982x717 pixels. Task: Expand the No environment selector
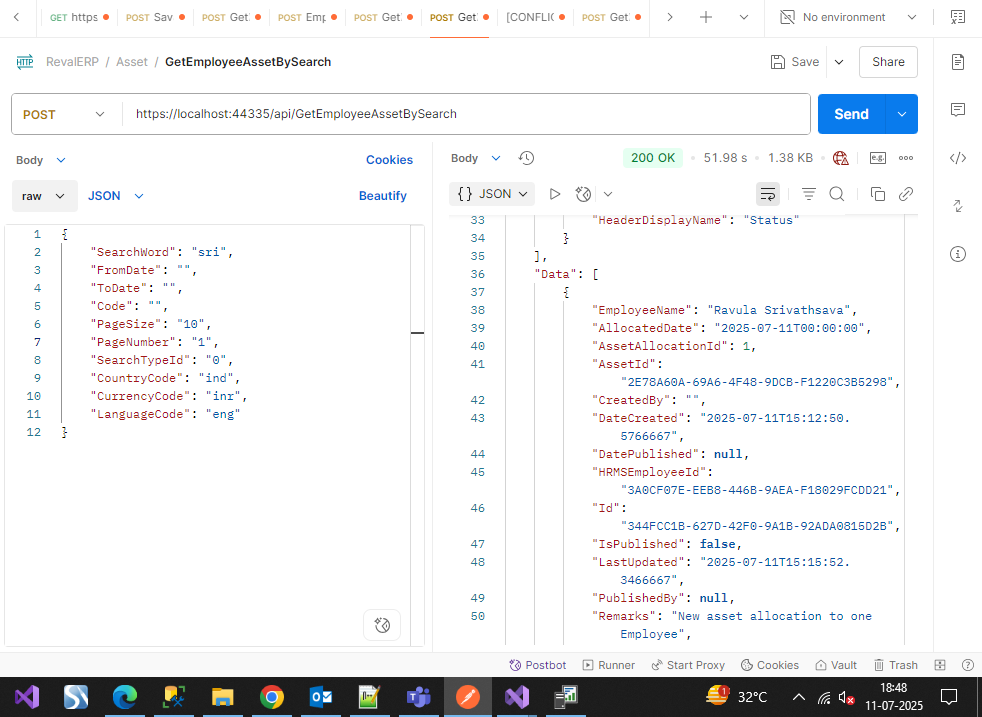[x=846, y=17]
